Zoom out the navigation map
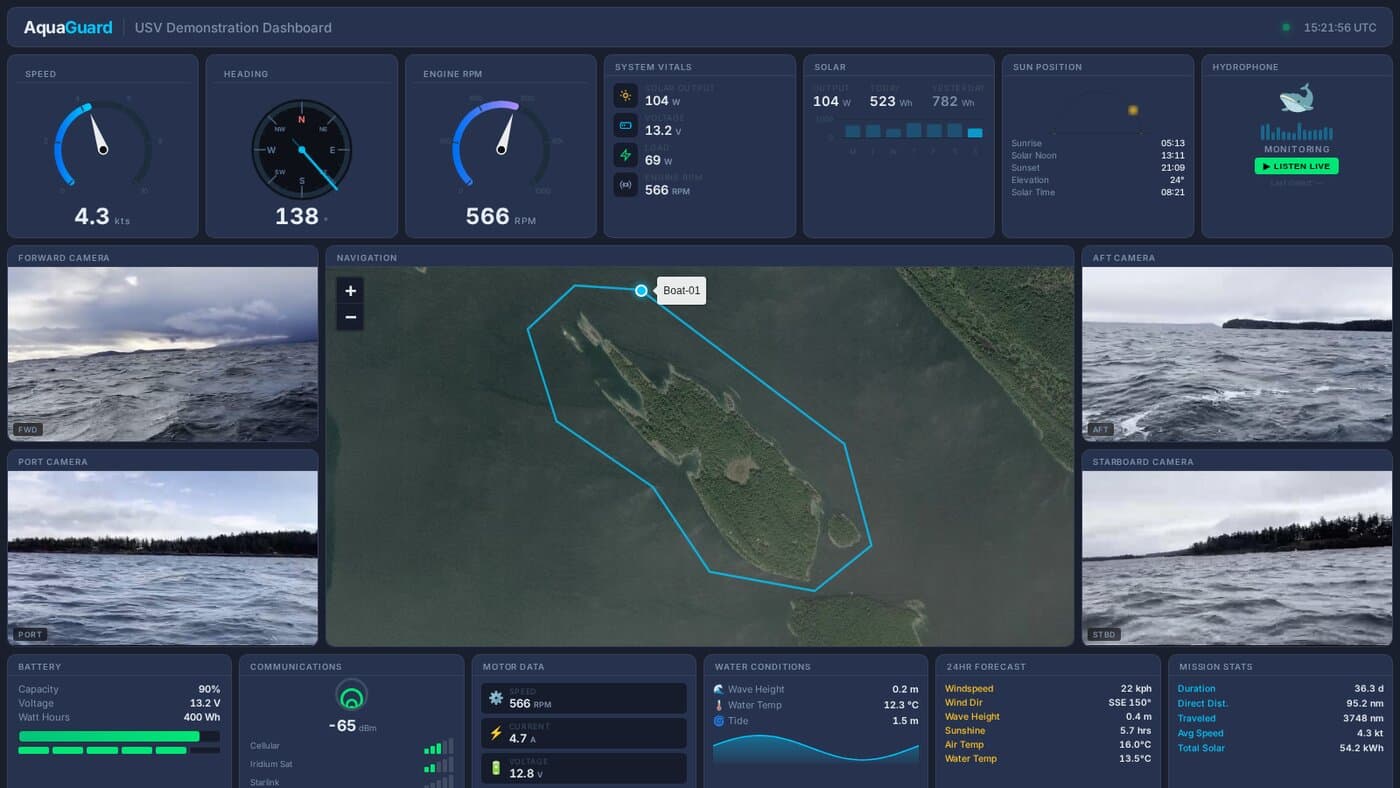Screen dimensions: 1400x788 click(350, 317)
